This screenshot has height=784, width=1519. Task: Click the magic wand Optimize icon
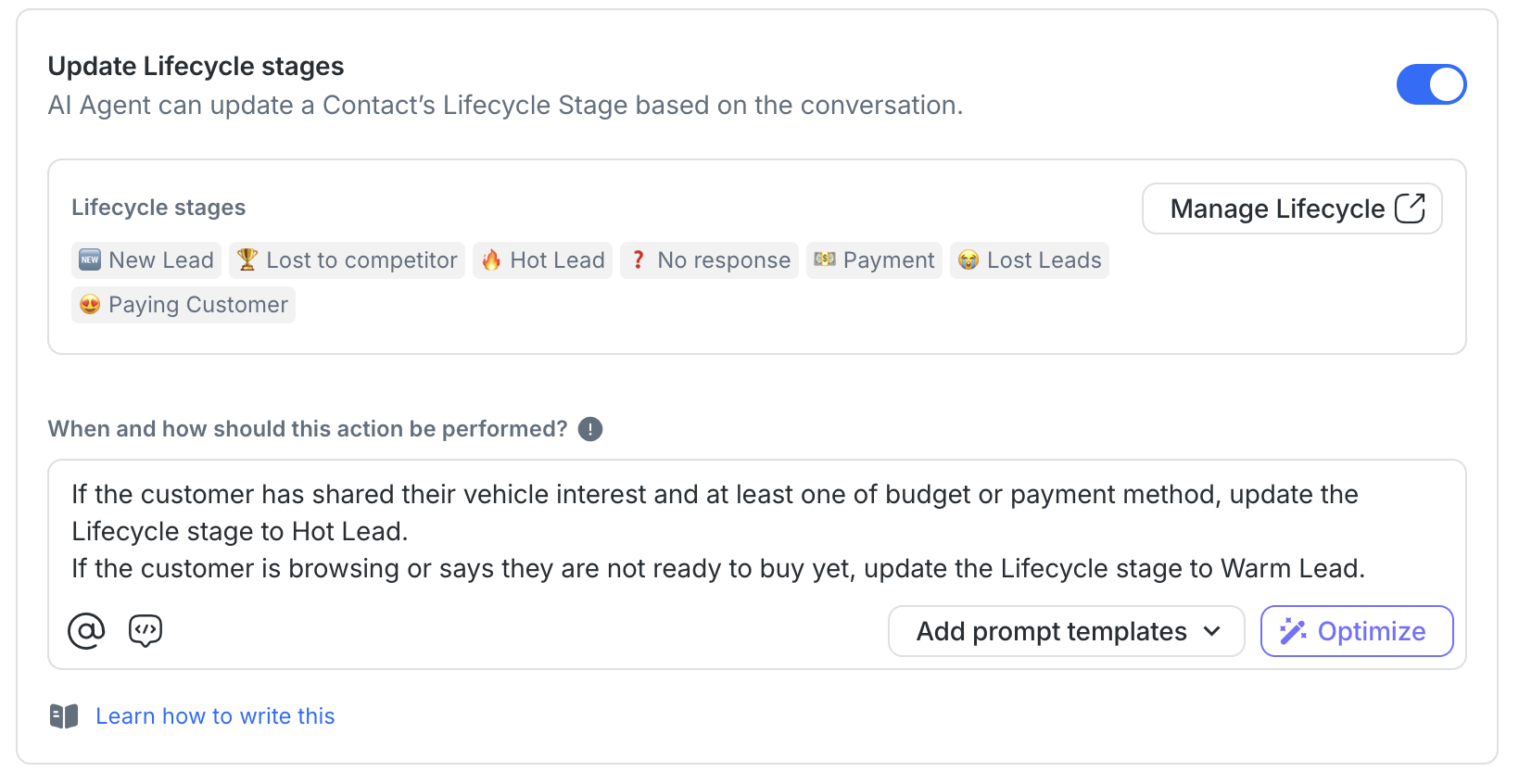pos(1293,631)
